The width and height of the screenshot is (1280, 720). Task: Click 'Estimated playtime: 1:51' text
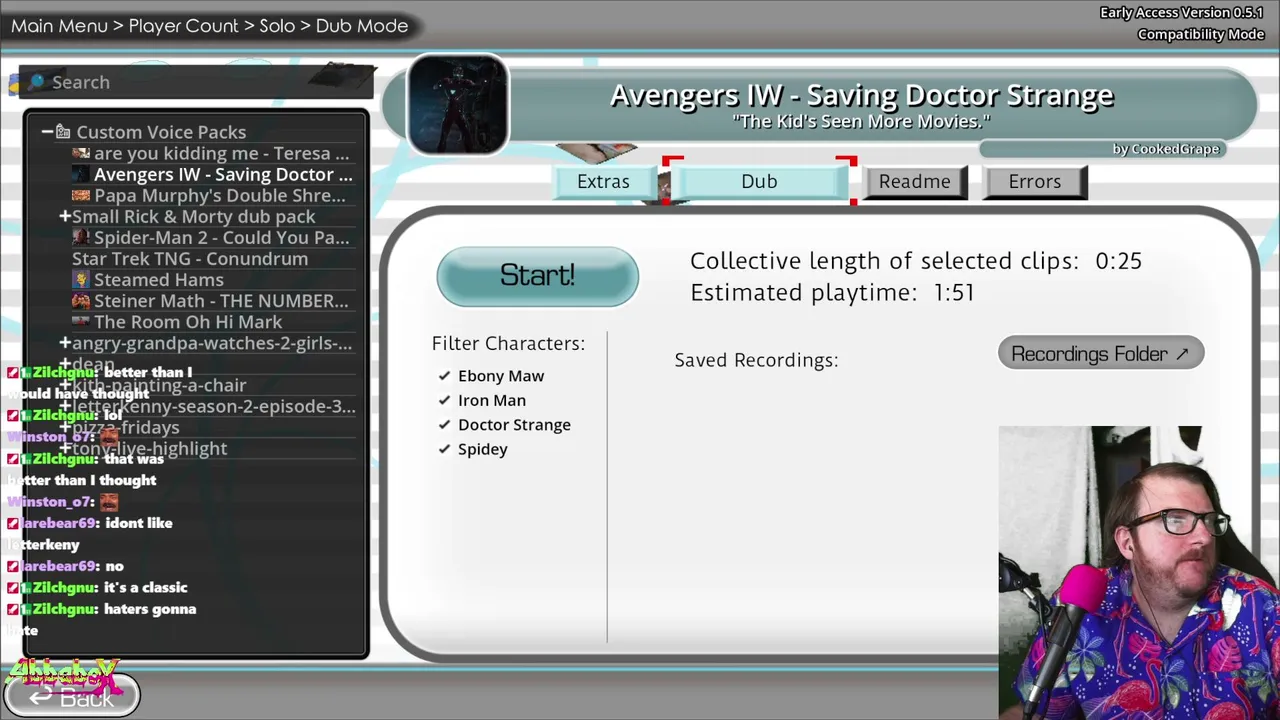point(832,292)
